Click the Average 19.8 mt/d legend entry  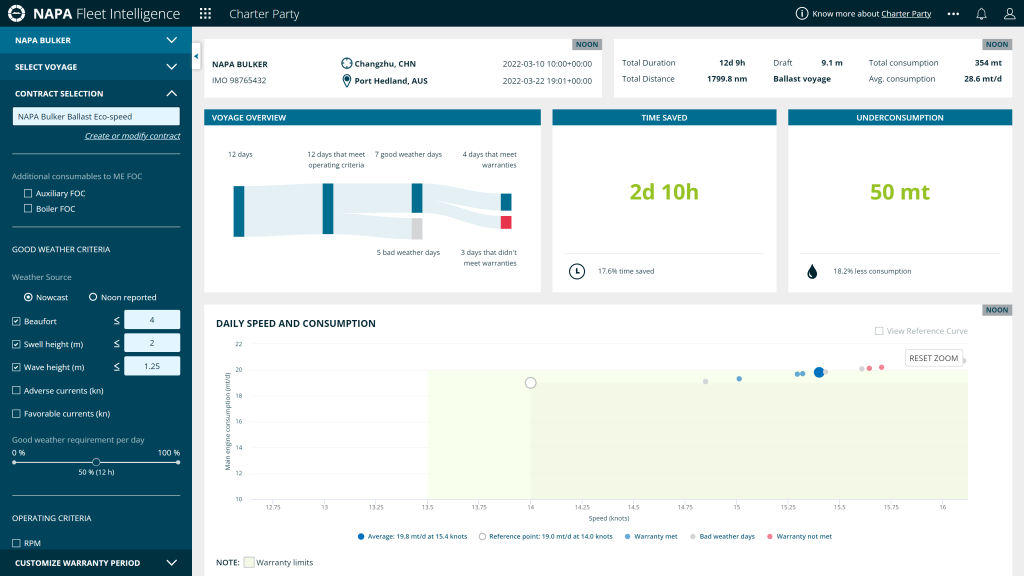[x=412, y=537]
